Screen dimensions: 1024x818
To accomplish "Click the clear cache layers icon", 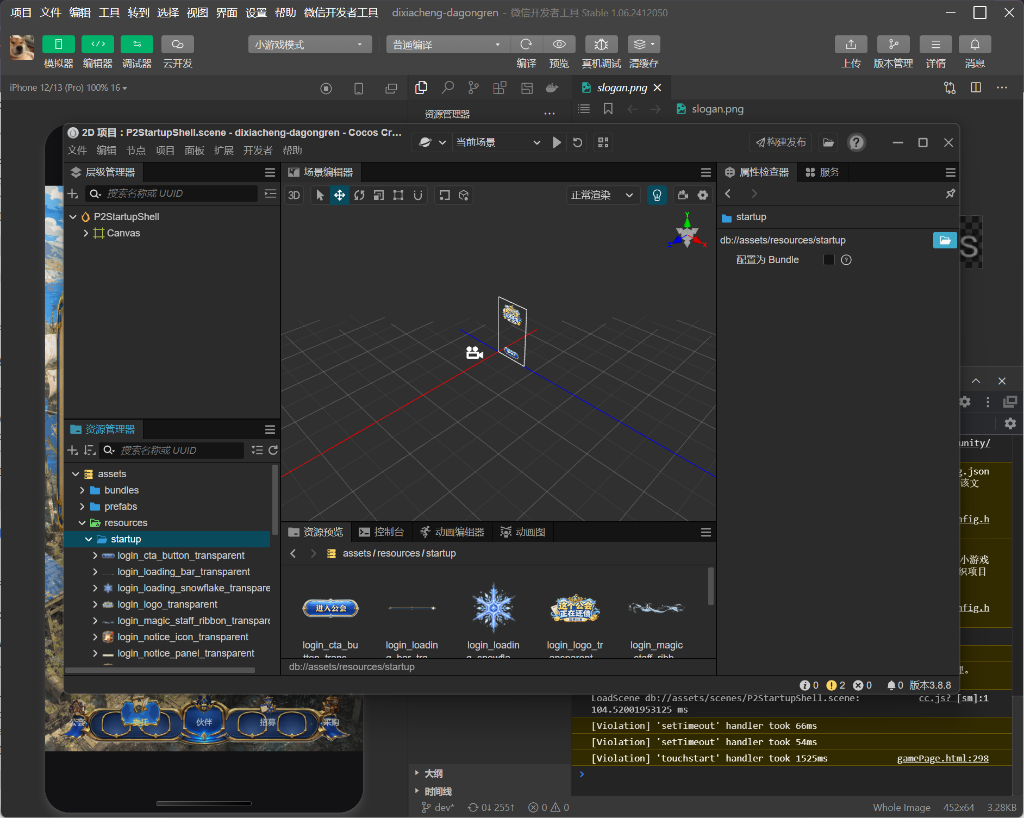I will (x=643, y=44).
